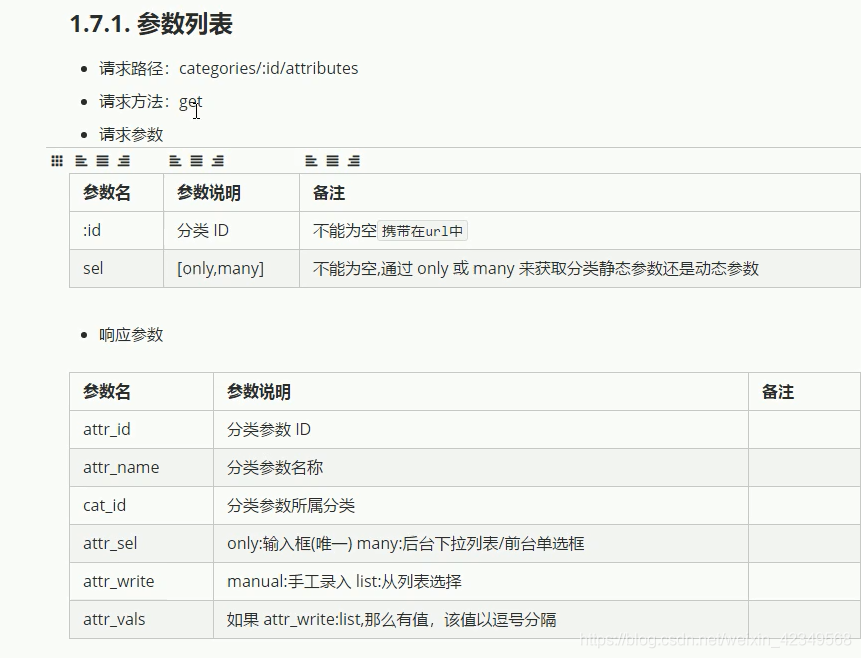
Task: Select the 分类 ID cell
Action: [231, 231]
